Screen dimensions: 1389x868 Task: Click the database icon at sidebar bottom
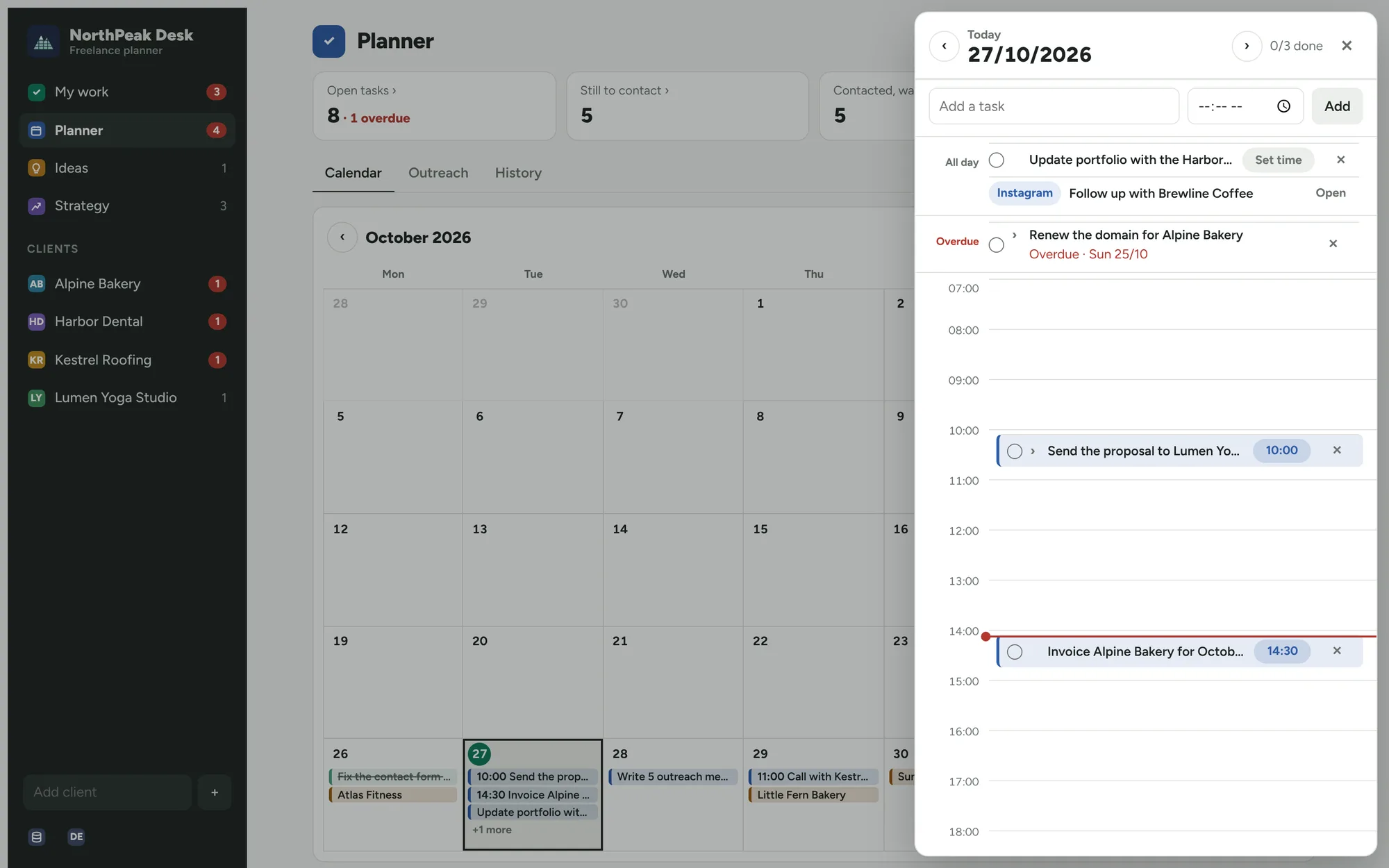click(37, 837)
